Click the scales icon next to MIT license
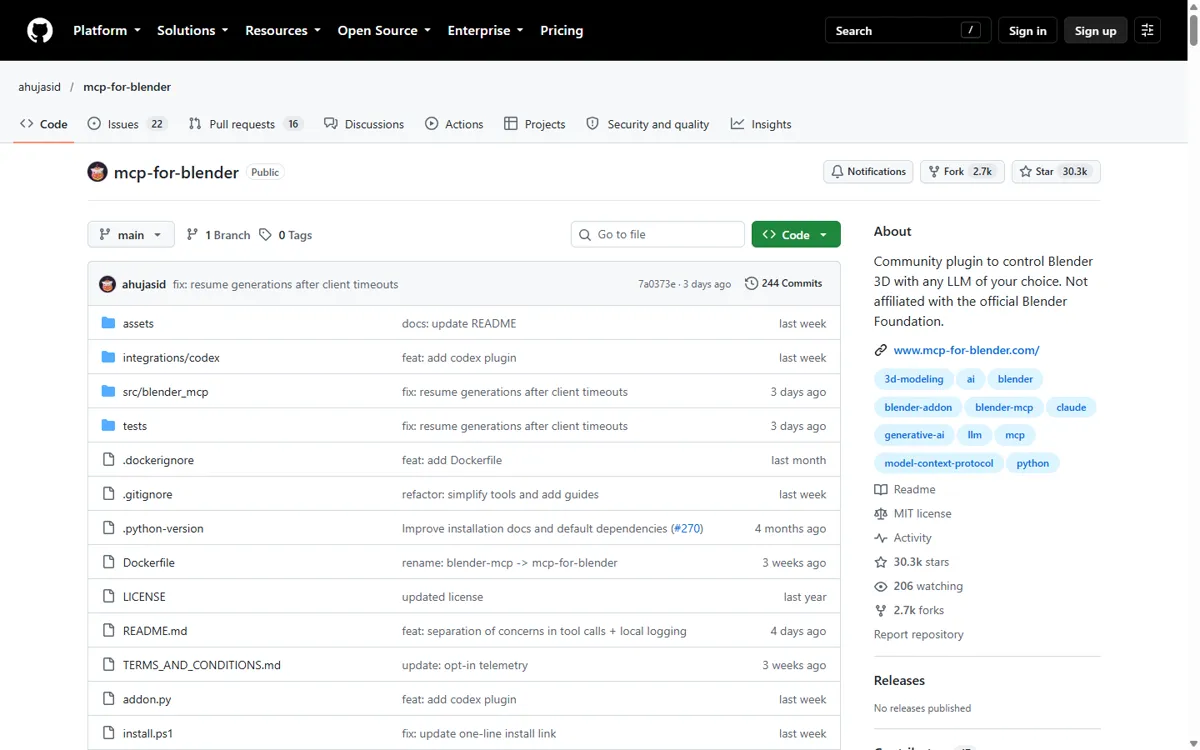Screen dimensions: 1200x750 pos(880,514)
